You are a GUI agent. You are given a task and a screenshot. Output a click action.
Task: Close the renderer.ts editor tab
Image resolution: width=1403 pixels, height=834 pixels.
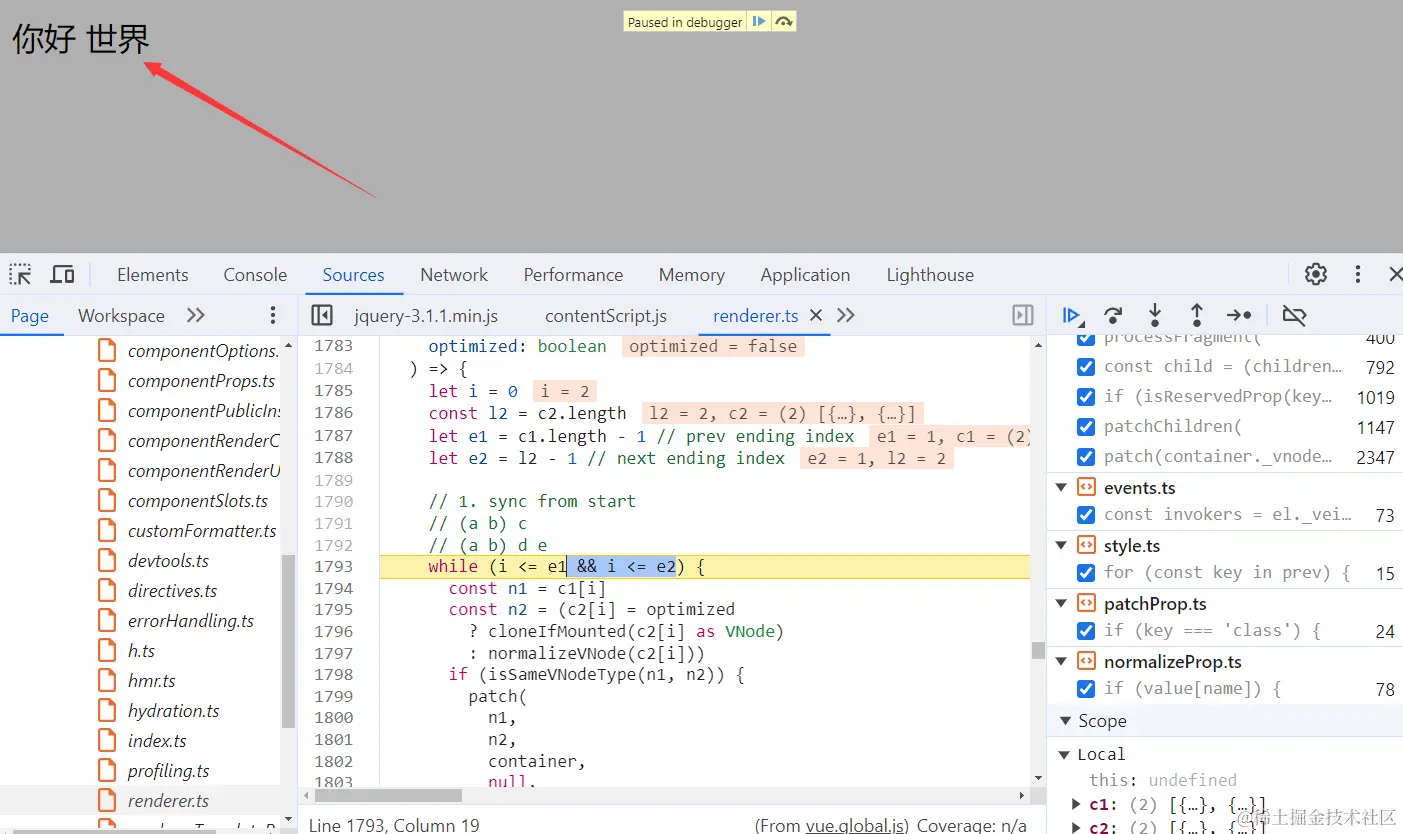click(x=816, y=315)
